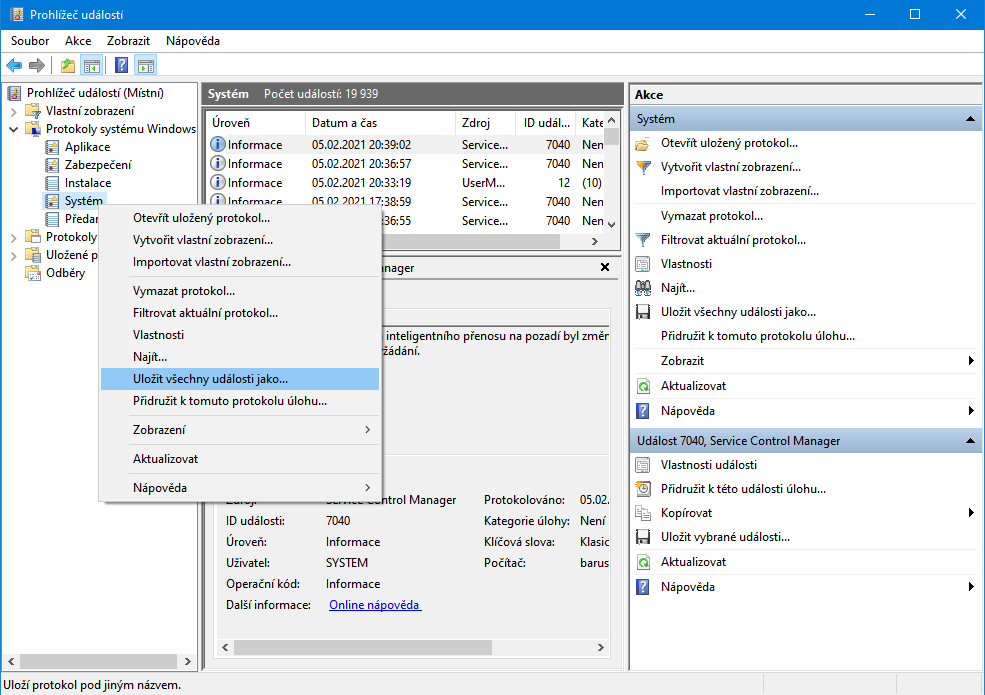Close the event preview pane with X
Viewport: 985px width, 695px height.
click(x=604, y=268)
